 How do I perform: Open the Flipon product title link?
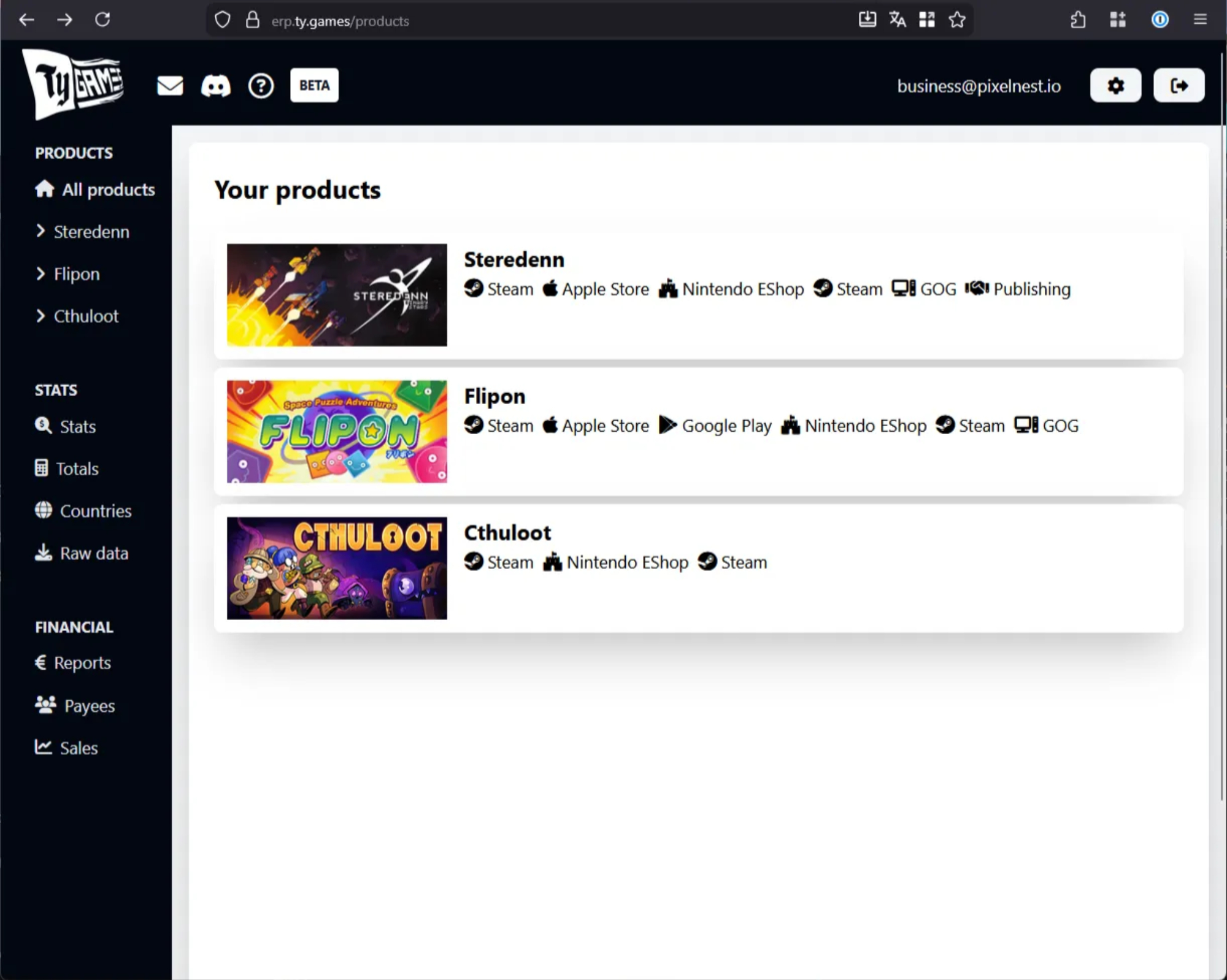tap(494, 396)
